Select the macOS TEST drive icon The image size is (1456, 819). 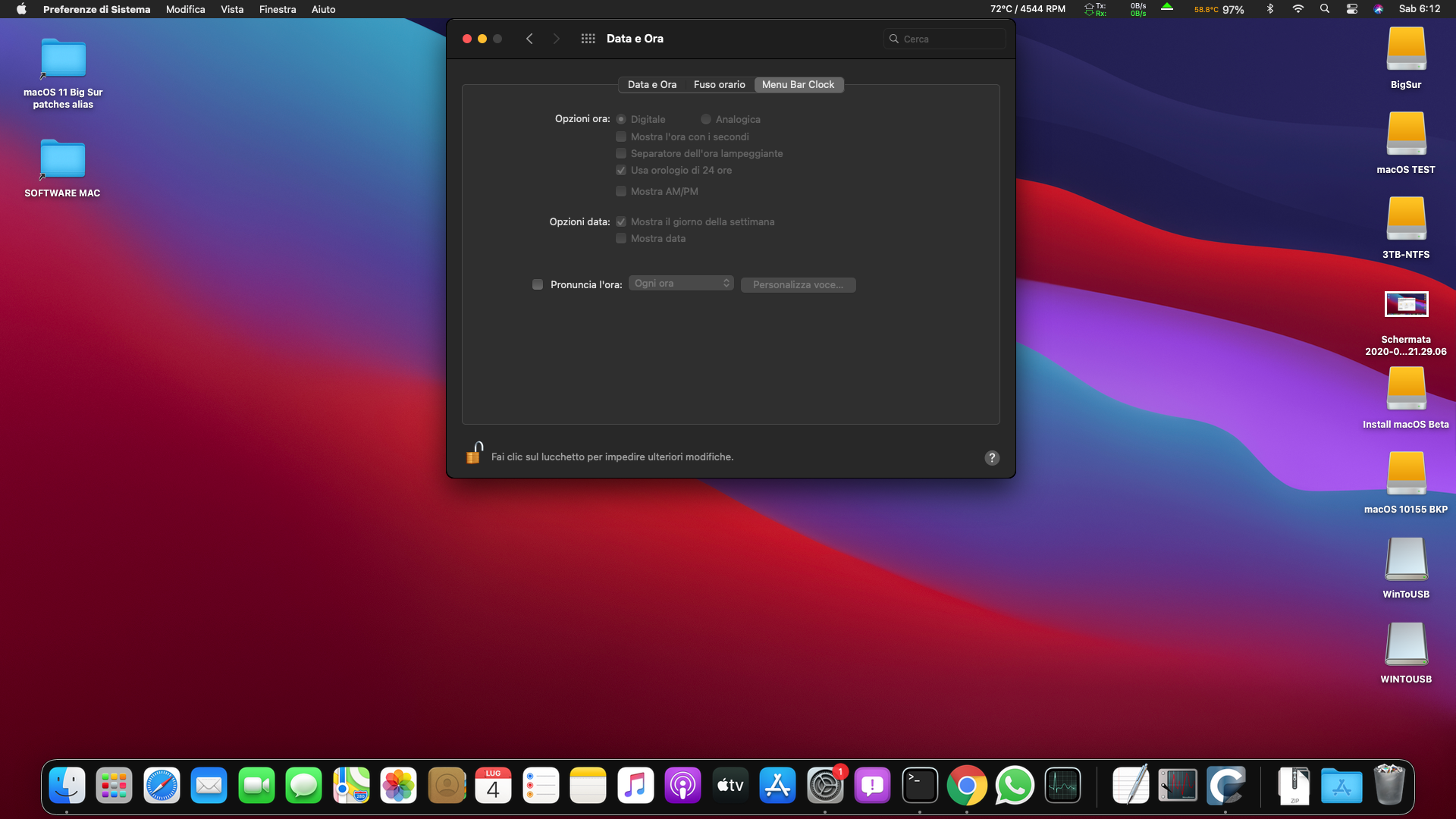[1406, 135]
